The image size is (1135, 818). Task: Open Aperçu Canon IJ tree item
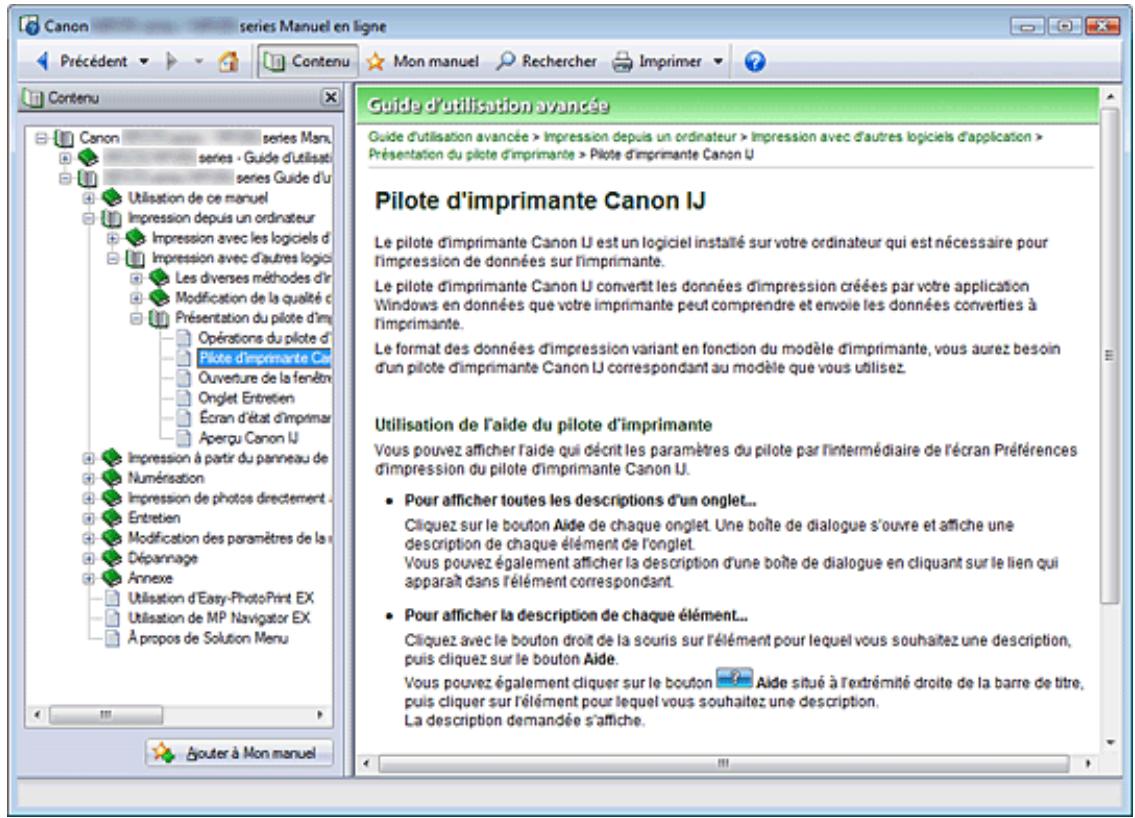248,438
